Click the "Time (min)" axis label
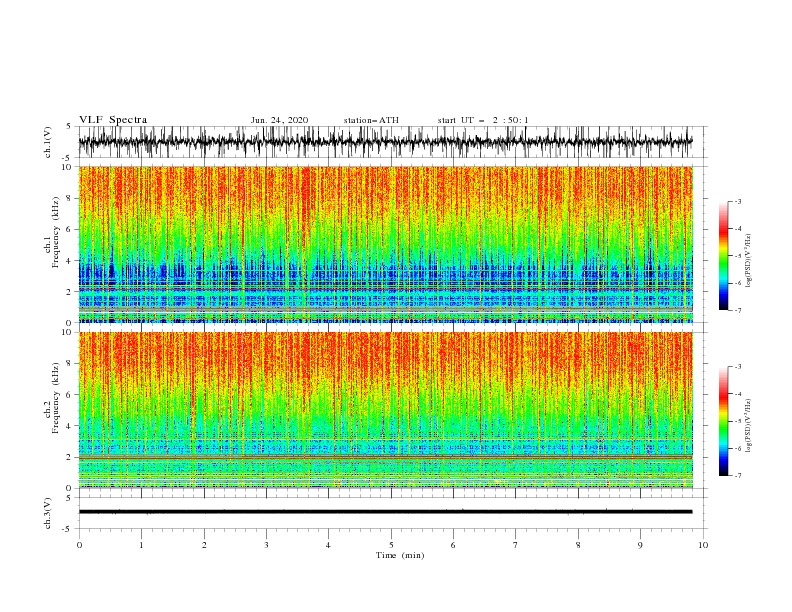The height and width of the screenshot is (612, 792). pyautogui.click(x=400, y=555)
